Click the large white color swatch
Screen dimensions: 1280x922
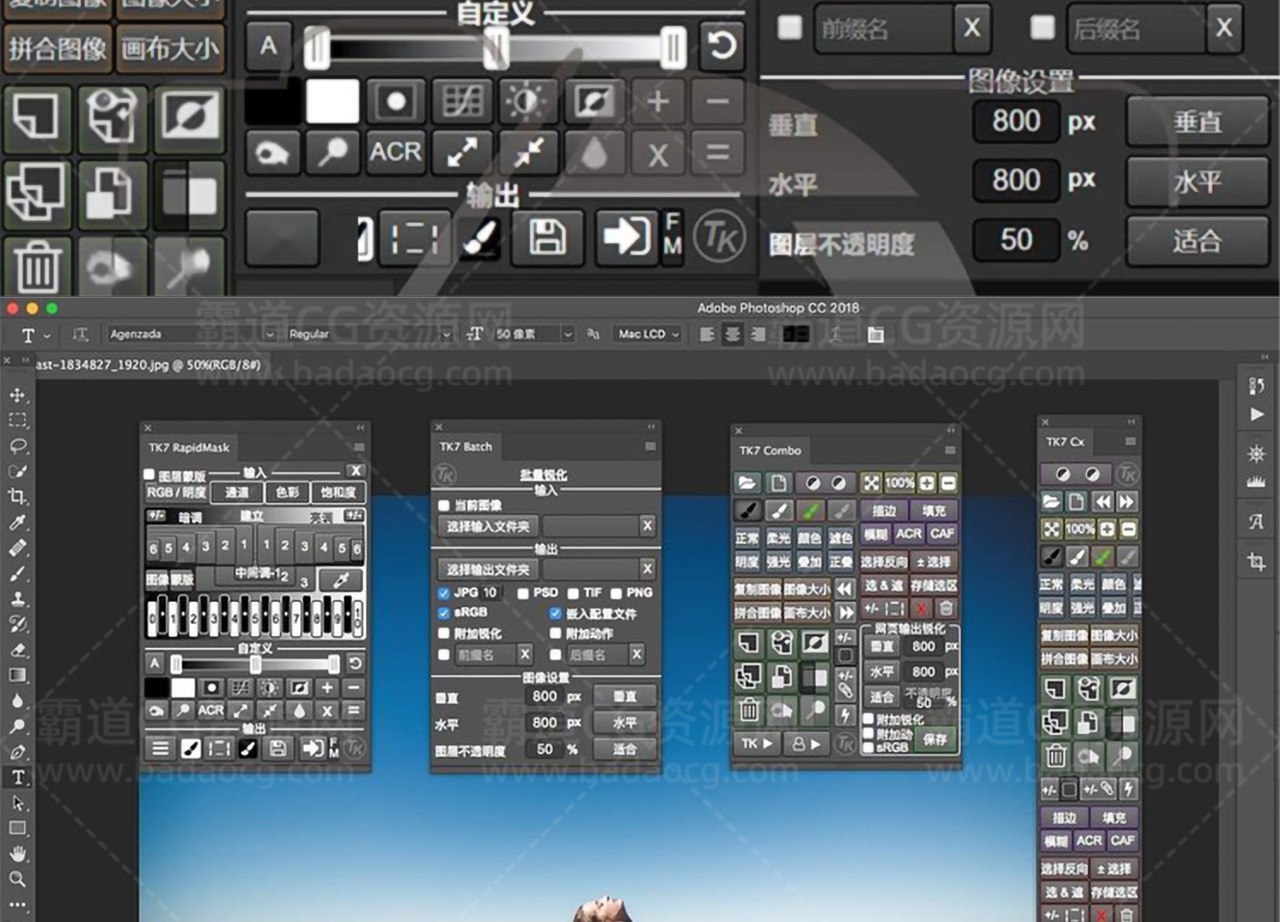[x=332, y=101]
